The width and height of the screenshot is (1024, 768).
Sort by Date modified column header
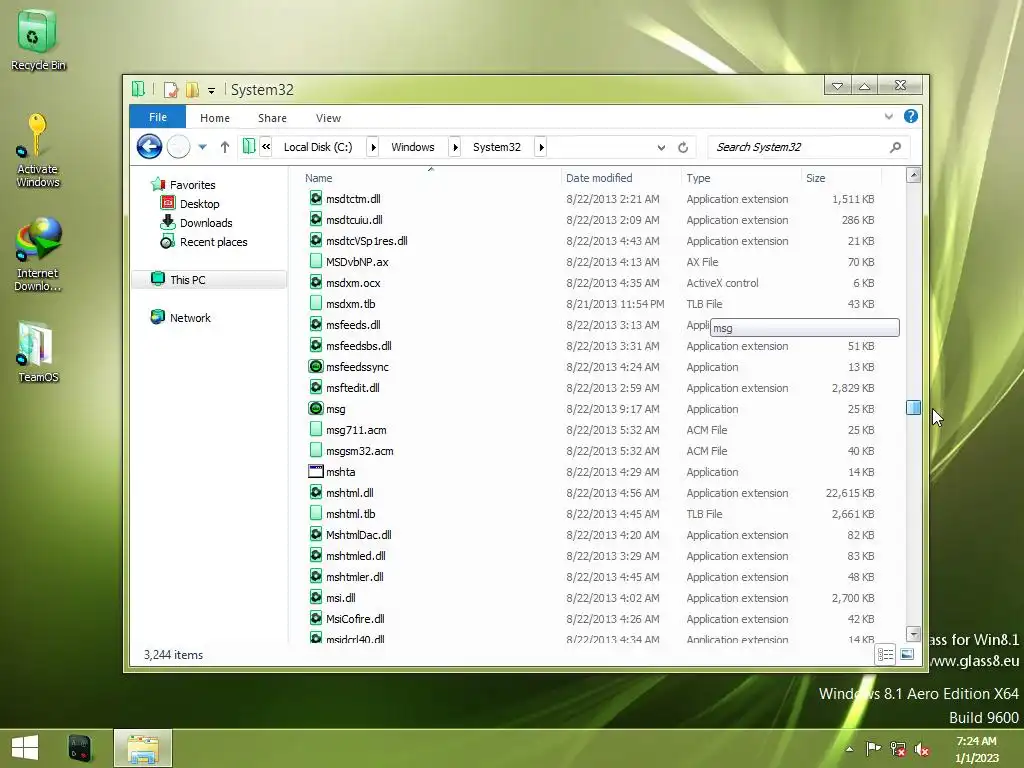(x=621, y=178)
